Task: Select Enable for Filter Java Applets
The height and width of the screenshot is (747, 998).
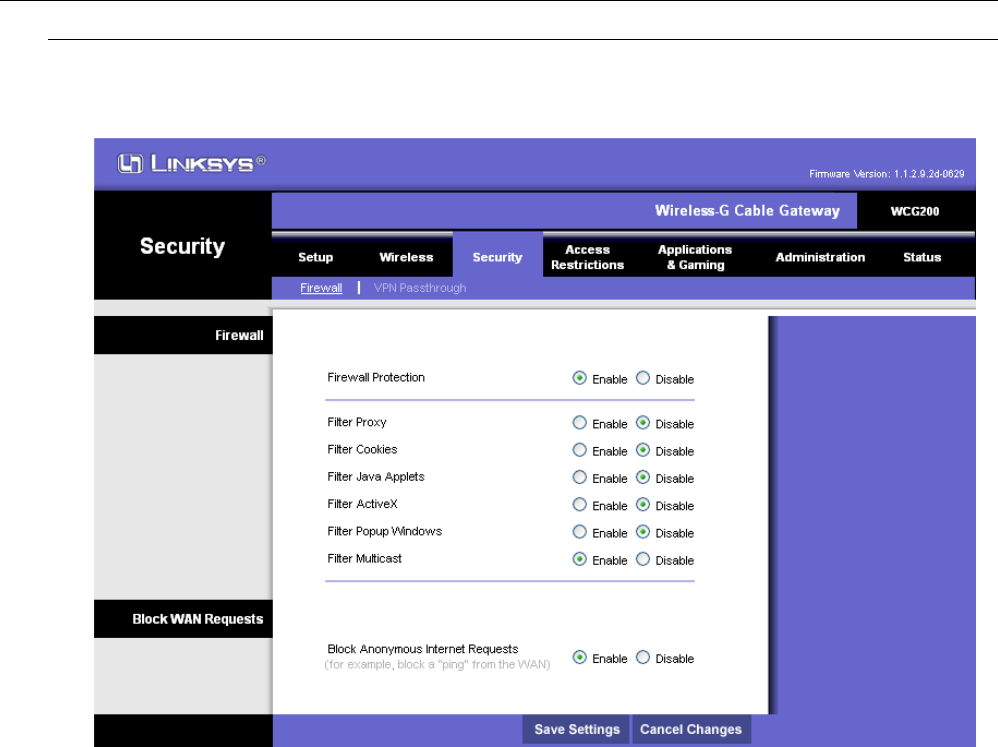Action: [579, 477]
